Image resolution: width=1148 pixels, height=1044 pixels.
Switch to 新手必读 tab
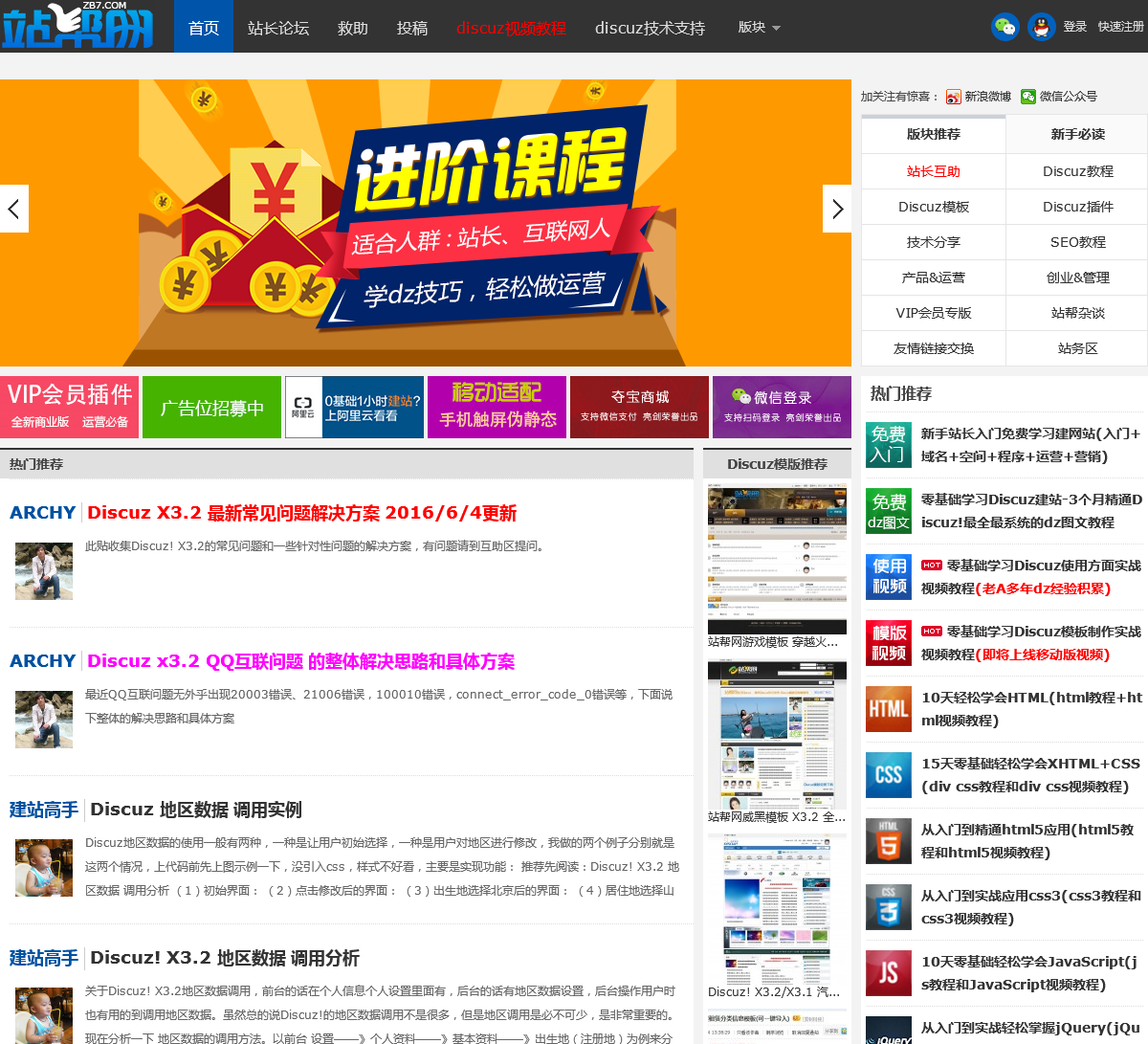(x=1077, y=134)
